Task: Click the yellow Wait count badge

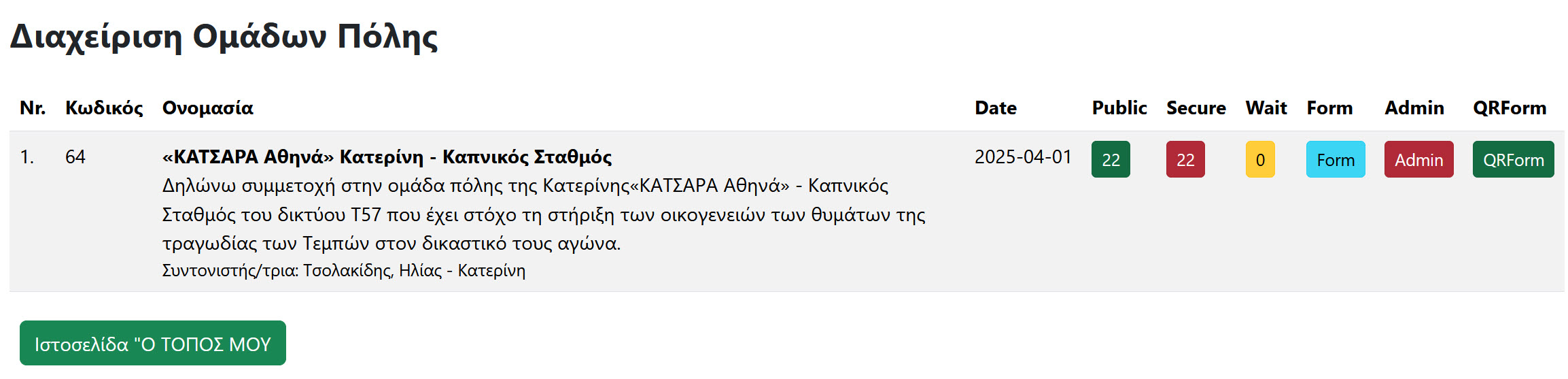Action: pyautogui.click(x=1260, y=159)
